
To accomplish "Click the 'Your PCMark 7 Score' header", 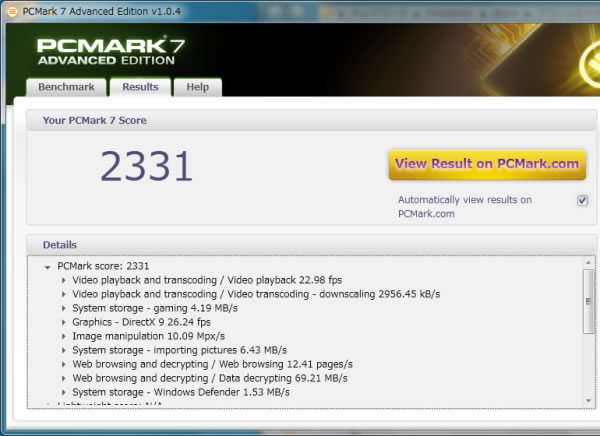I will (x=95, y=121).
